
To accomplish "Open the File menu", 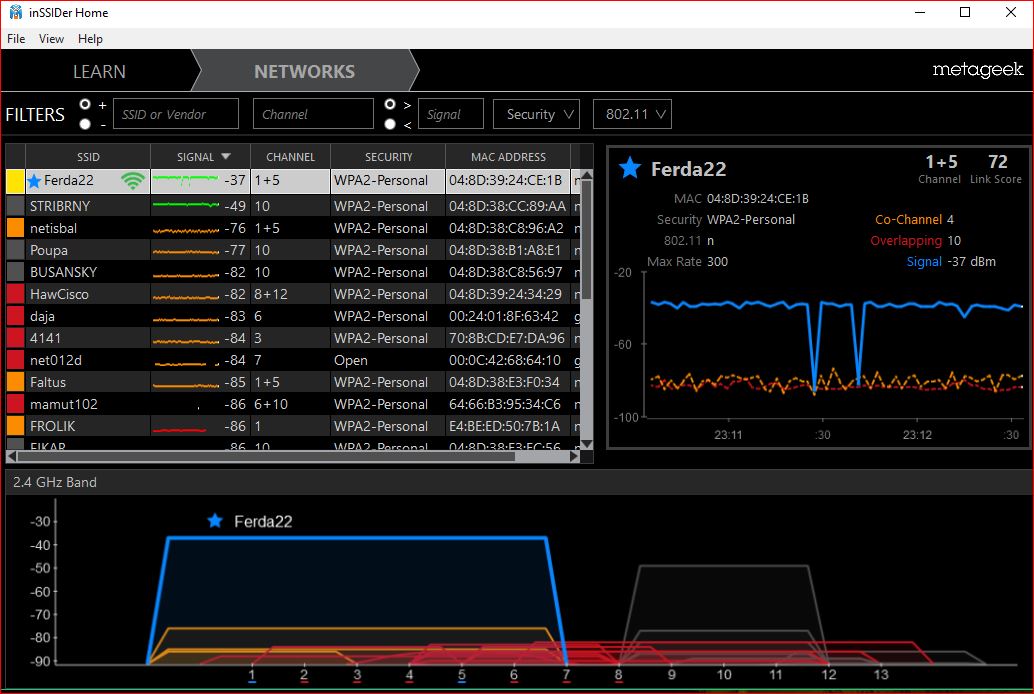I will 16,39.
